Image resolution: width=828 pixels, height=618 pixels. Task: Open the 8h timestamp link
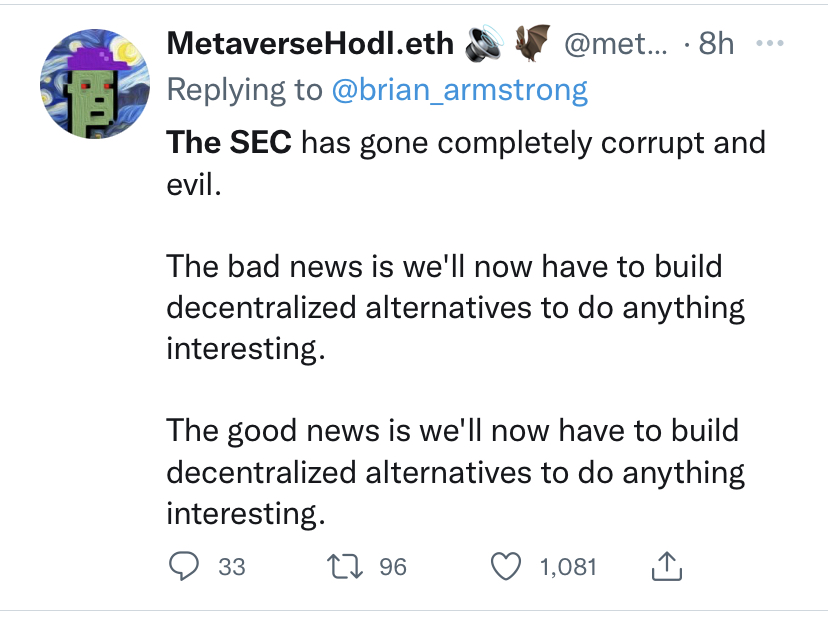(716, 44)
